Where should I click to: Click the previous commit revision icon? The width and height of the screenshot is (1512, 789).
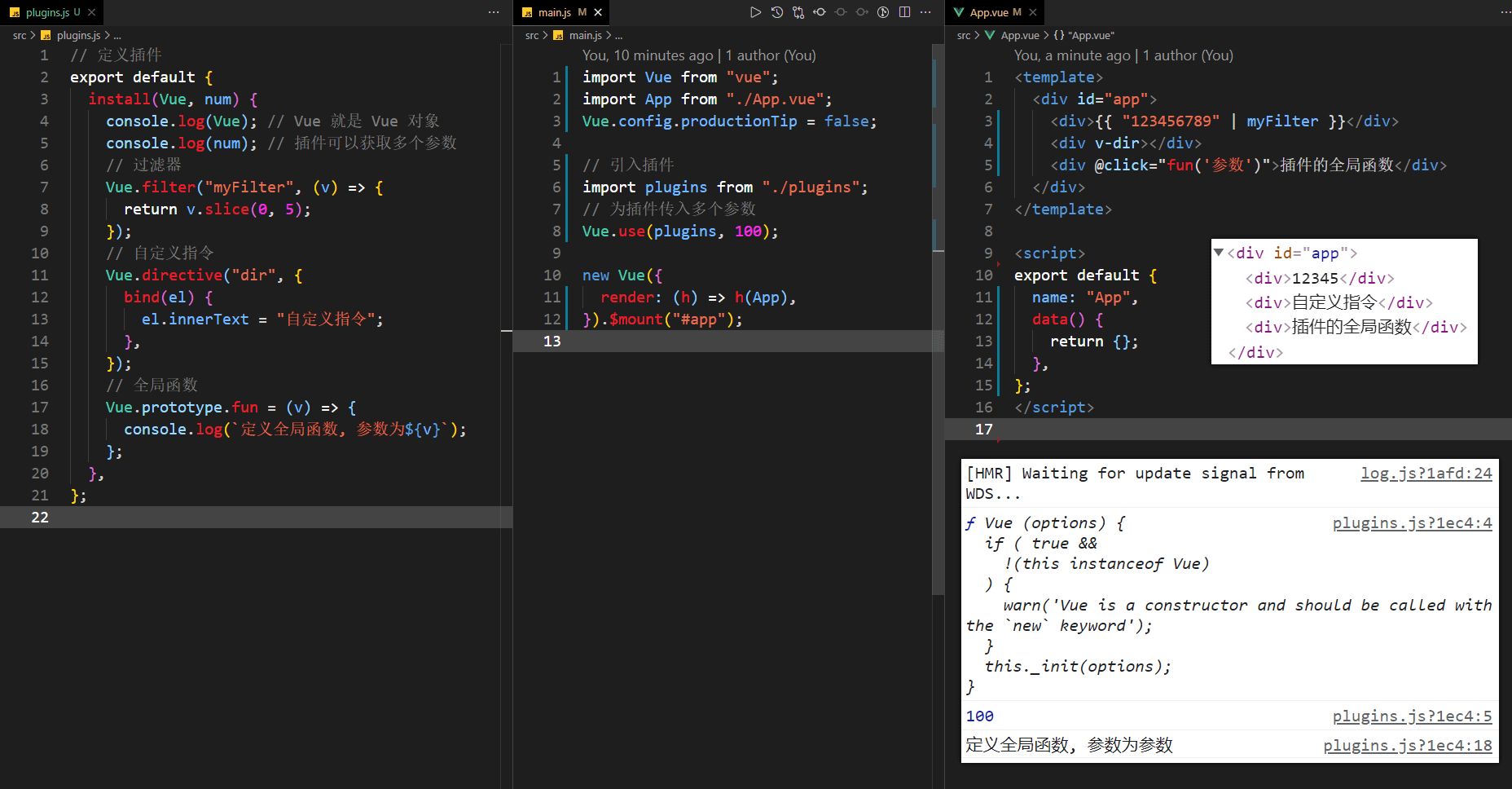pyautogui.click(x=819, y=12)
